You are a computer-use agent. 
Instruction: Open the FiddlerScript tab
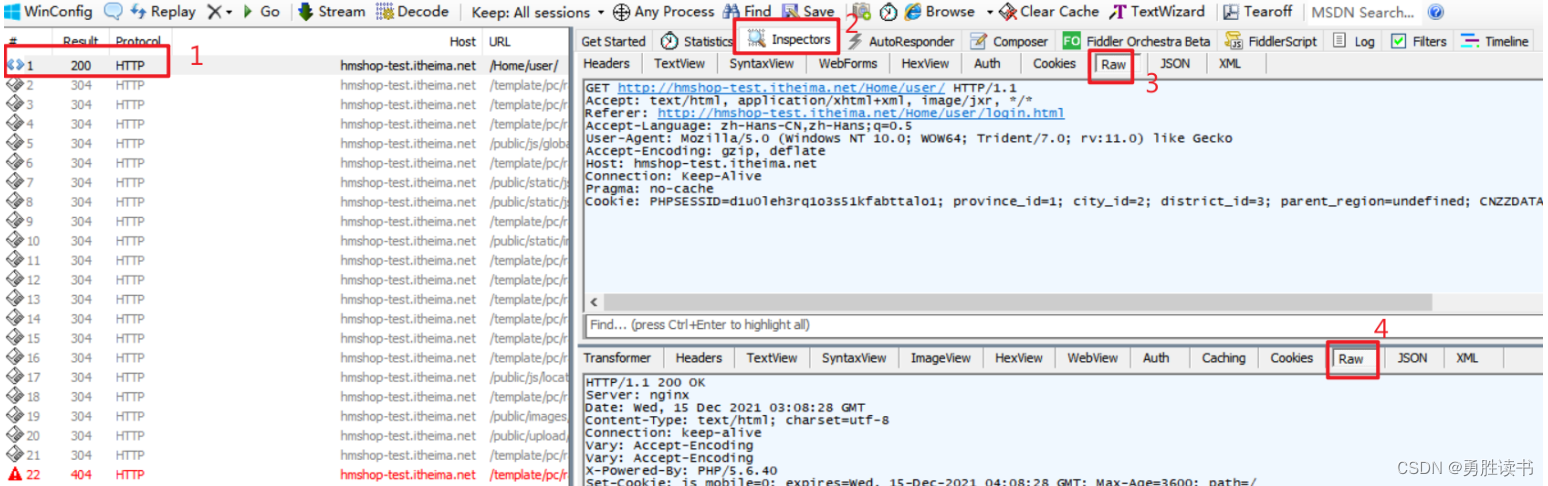click(1270, 41)
